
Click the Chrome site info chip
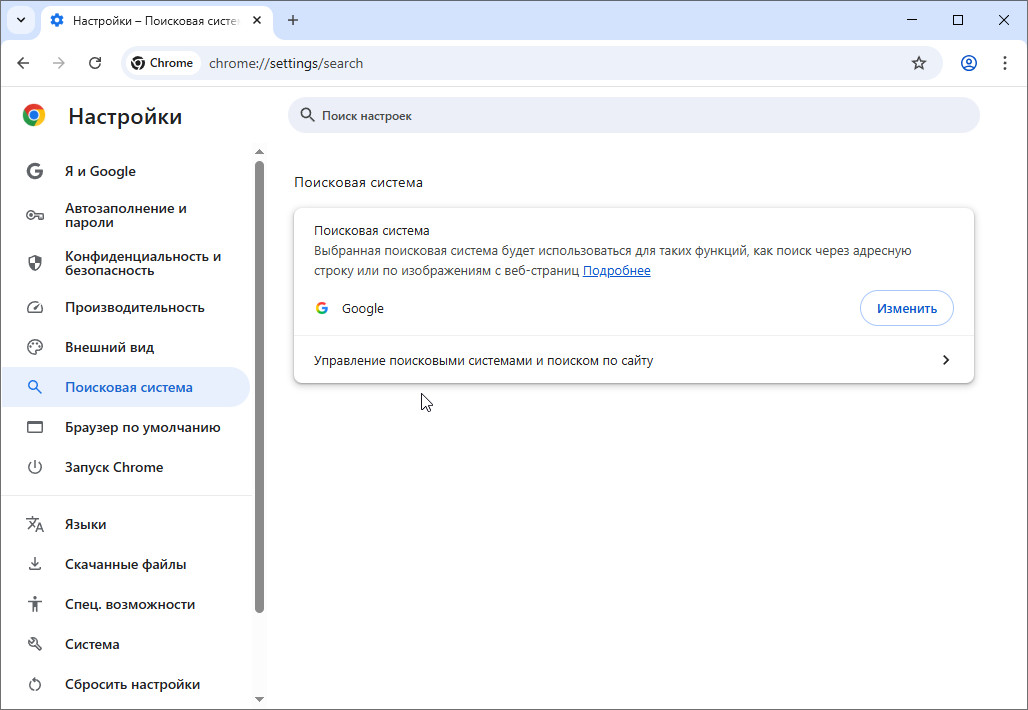pos(162,63)
